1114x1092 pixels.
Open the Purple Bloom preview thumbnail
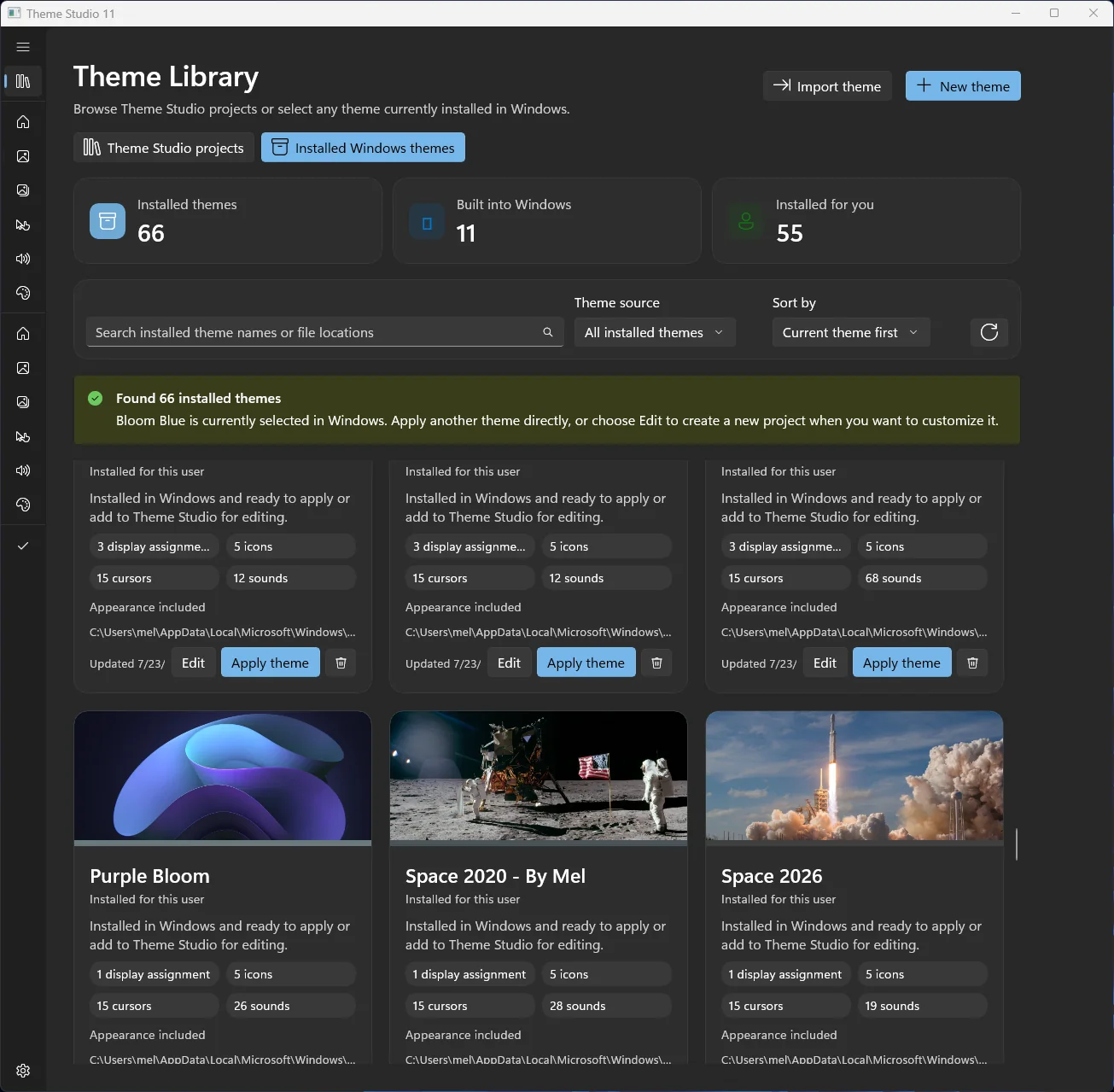click(223, 776)
